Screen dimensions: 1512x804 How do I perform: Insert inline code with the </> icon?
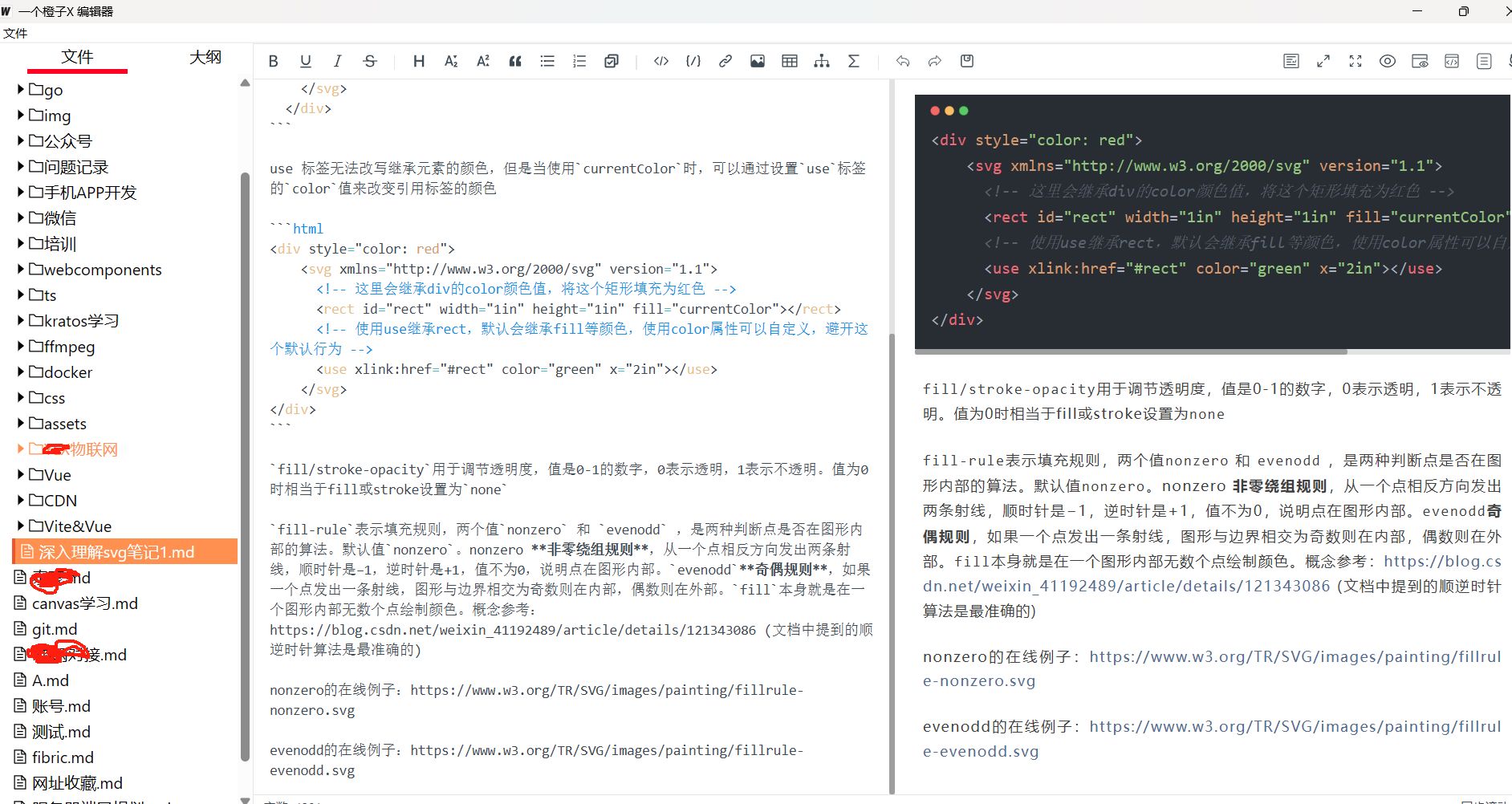point(661,61)
